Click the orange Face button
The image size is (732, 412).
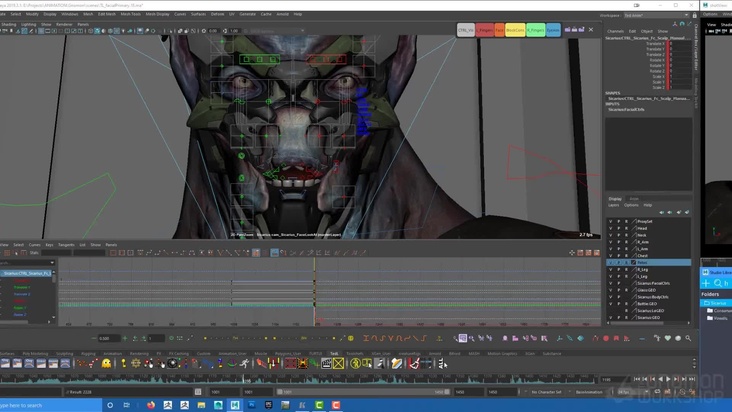click(499, 30)
